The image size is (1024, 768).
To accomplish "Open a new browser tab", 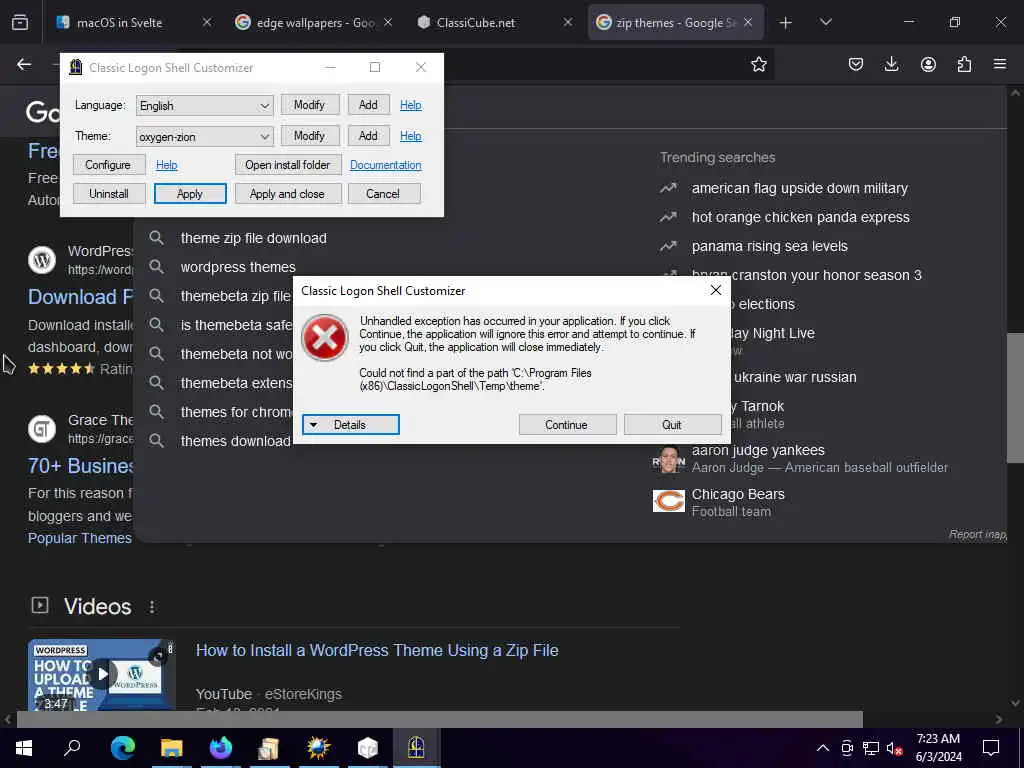I will coord(786,23).
